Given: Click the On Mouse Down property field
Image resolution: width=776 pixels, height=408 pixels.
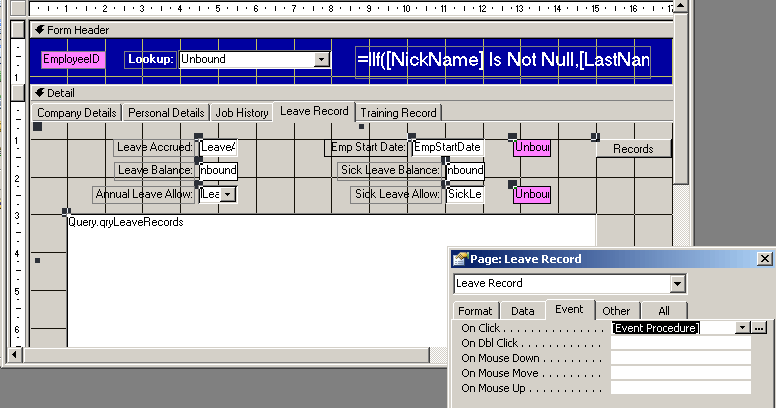Looking at the screenshot, I should coord(681,358).
